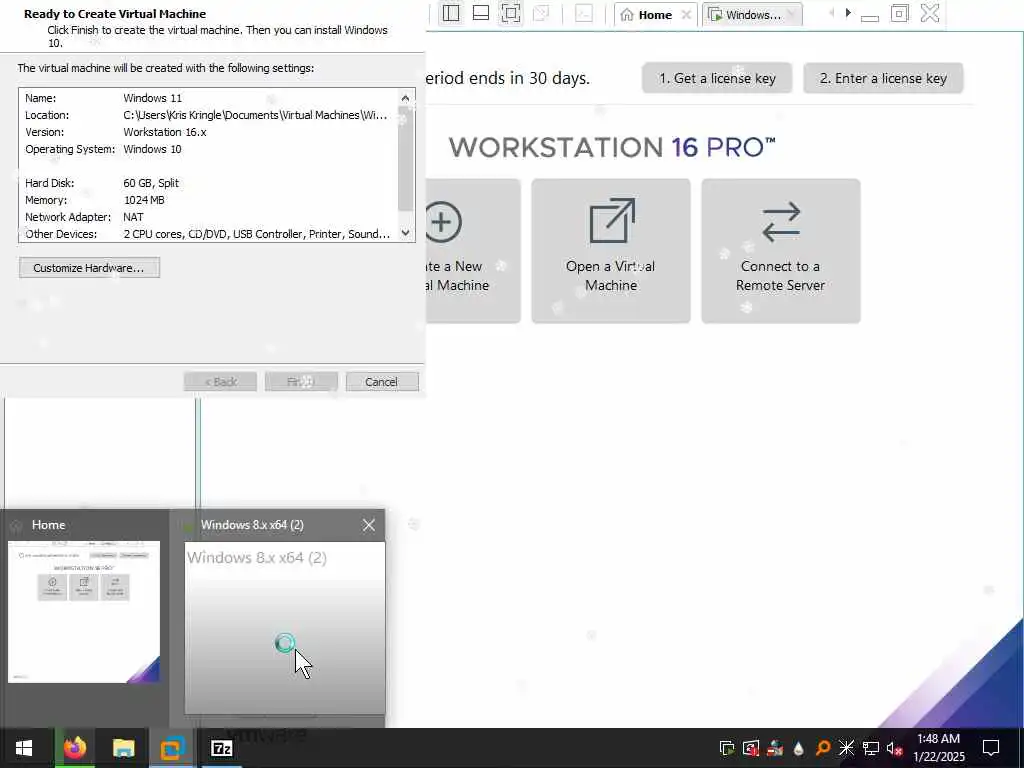
Task: Click Cancel in the wizard
Action: click(382, 382)
